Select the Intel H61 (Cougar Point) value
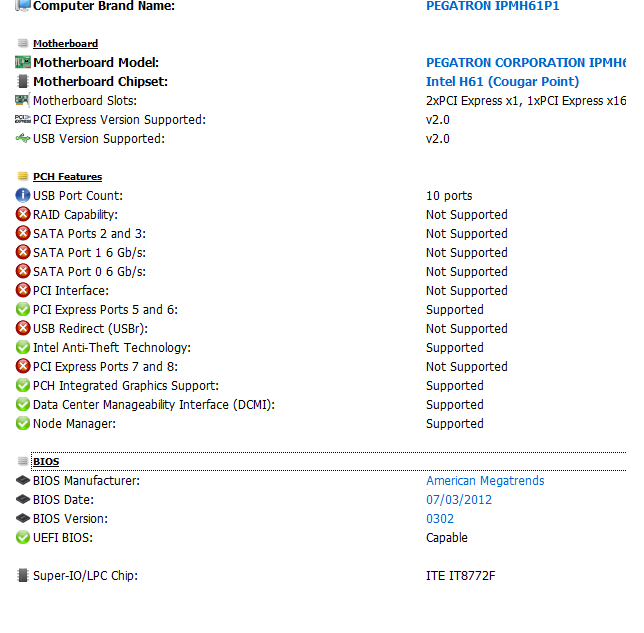 pyautogui.click(x=502, y=82)
